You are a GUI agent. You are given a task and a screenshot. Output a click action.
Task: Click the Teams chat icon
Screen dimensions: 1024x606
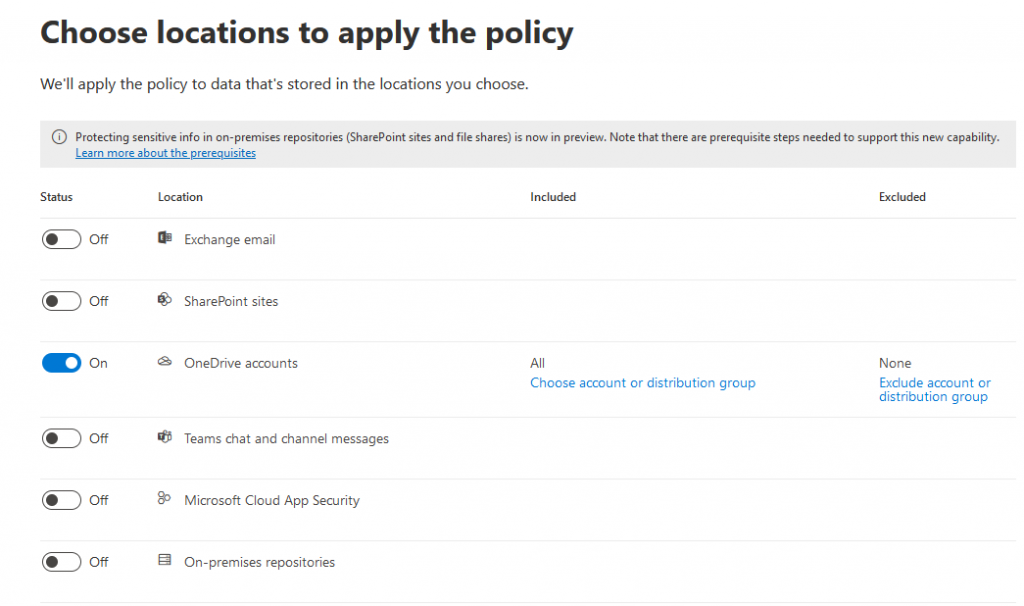point(165,438)
